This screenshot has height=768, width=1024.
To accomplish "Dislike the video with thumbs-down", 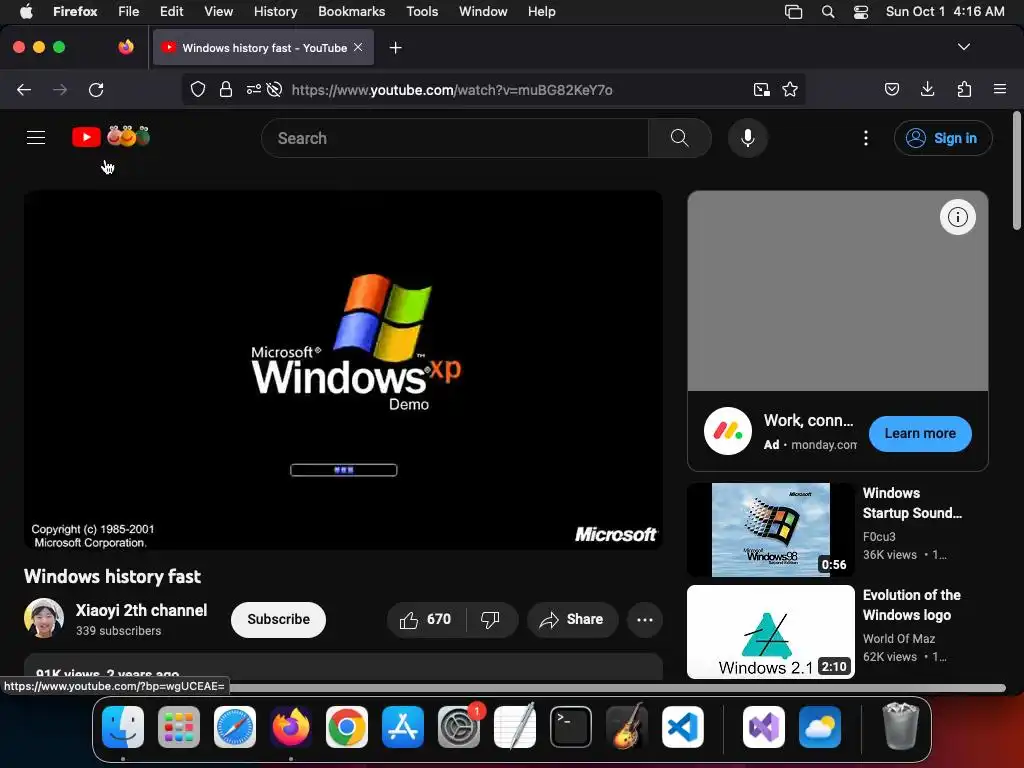I will point(490,620).
